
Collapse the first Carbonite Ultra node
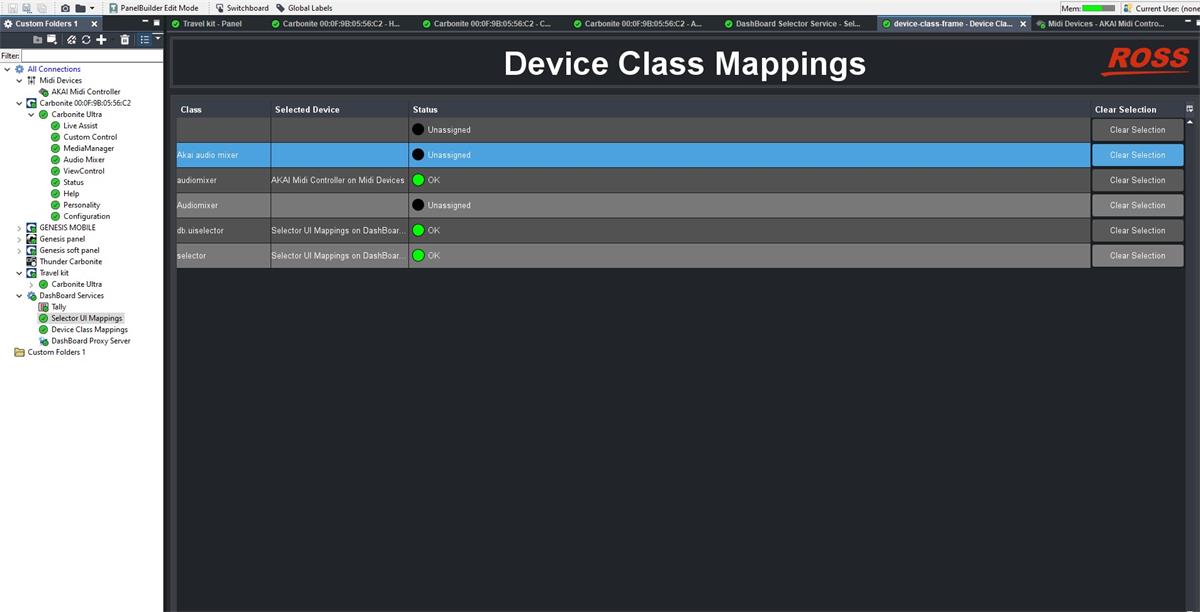31,114
